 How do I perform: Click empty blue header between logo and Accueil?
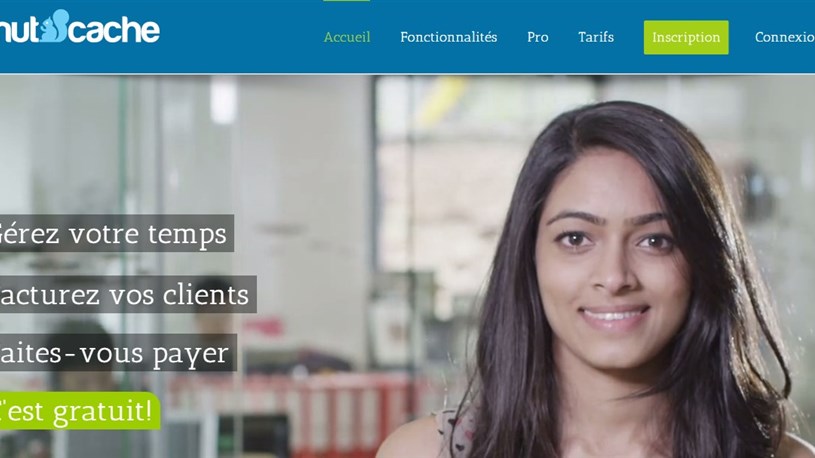tap(239, 36)
